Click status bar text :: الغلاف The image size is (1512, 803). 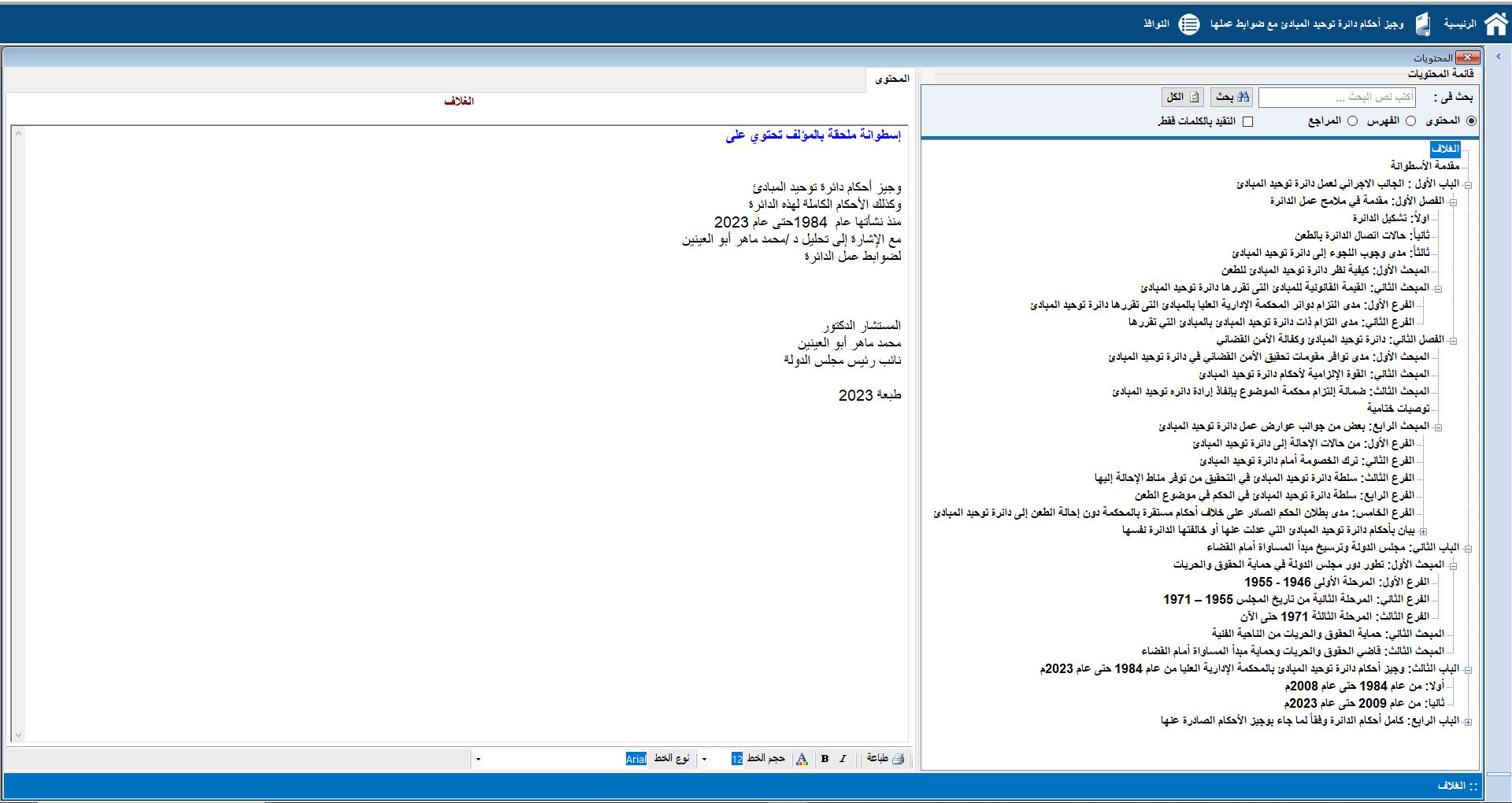1458,786
